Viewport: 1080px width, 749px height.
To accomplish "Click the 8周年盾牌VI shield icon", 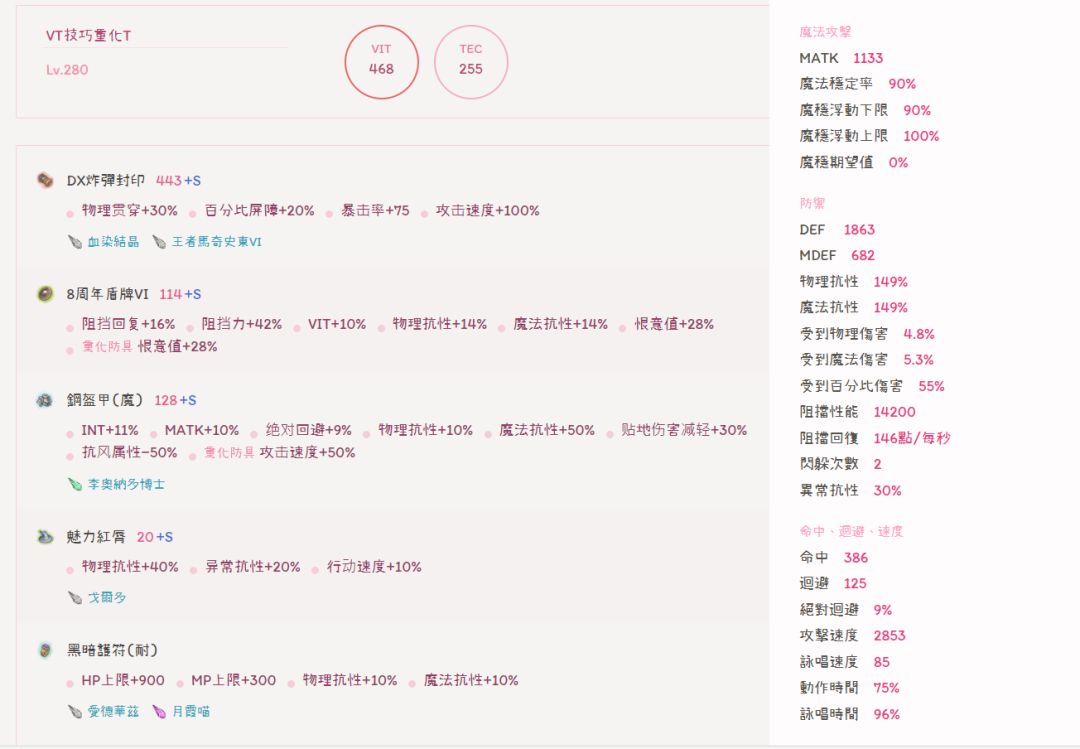I will click(x=45, y=294).
